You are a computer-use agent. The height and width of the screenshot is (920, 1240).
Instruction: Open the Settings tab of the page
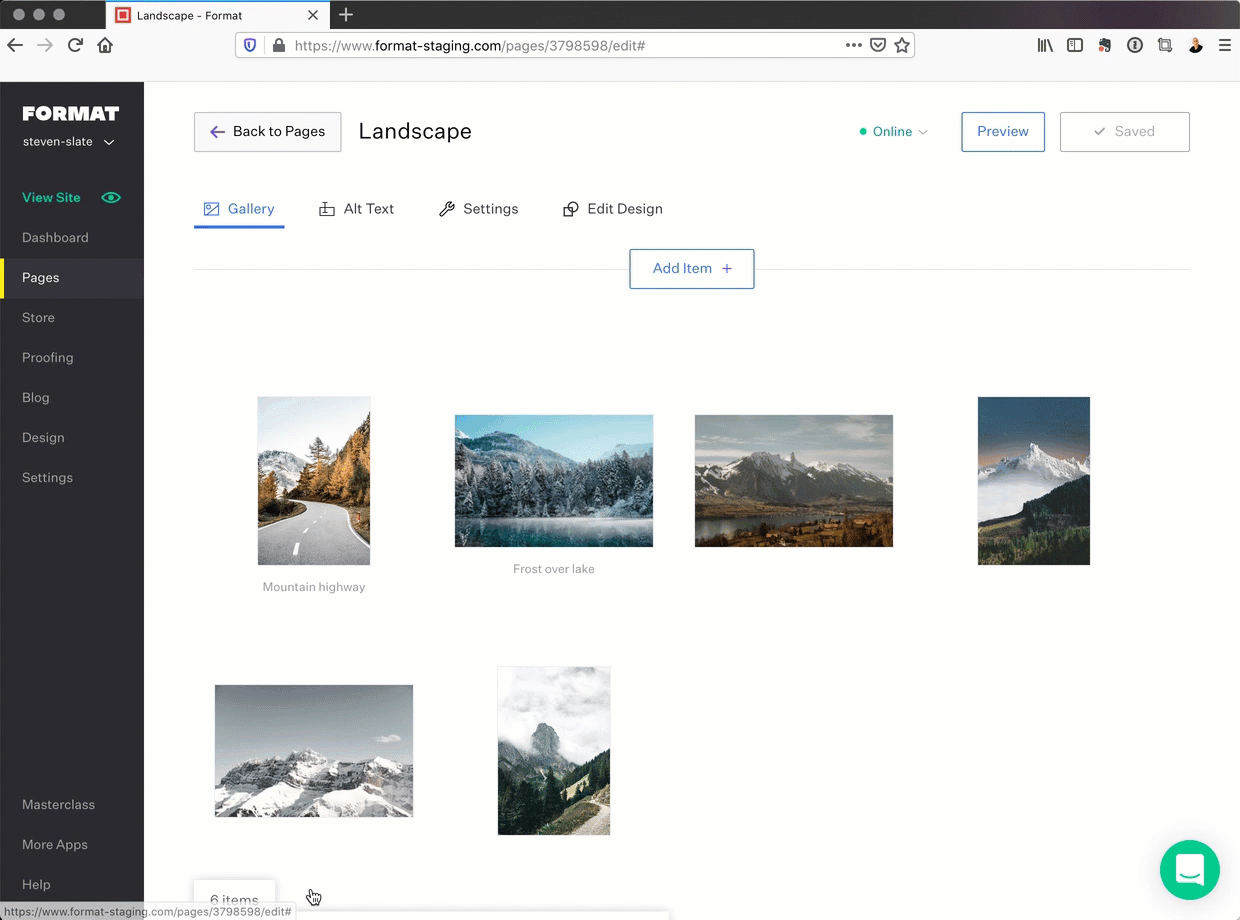tap(479, 209)
